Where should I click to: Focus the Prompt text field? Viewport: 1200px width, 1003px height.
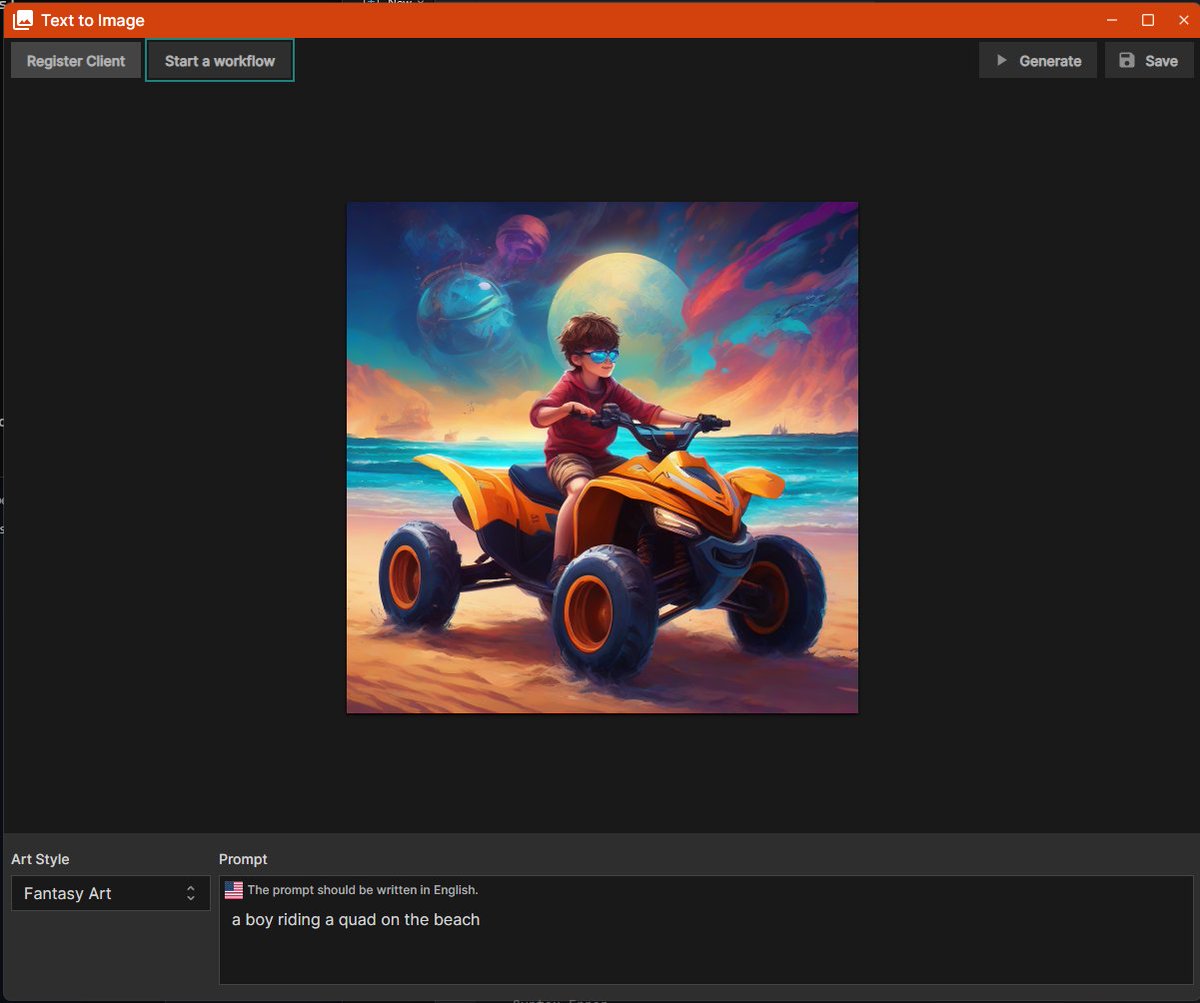click(x=706, y=930)
